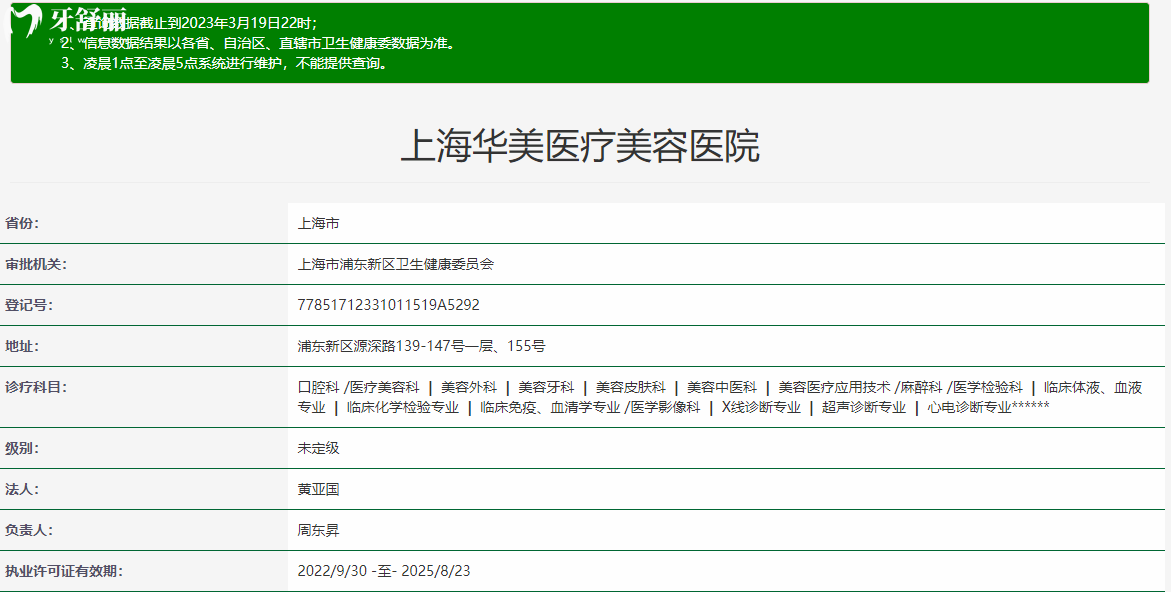
Task: Select the 级别 row label
Action: (x=22, y=449)
